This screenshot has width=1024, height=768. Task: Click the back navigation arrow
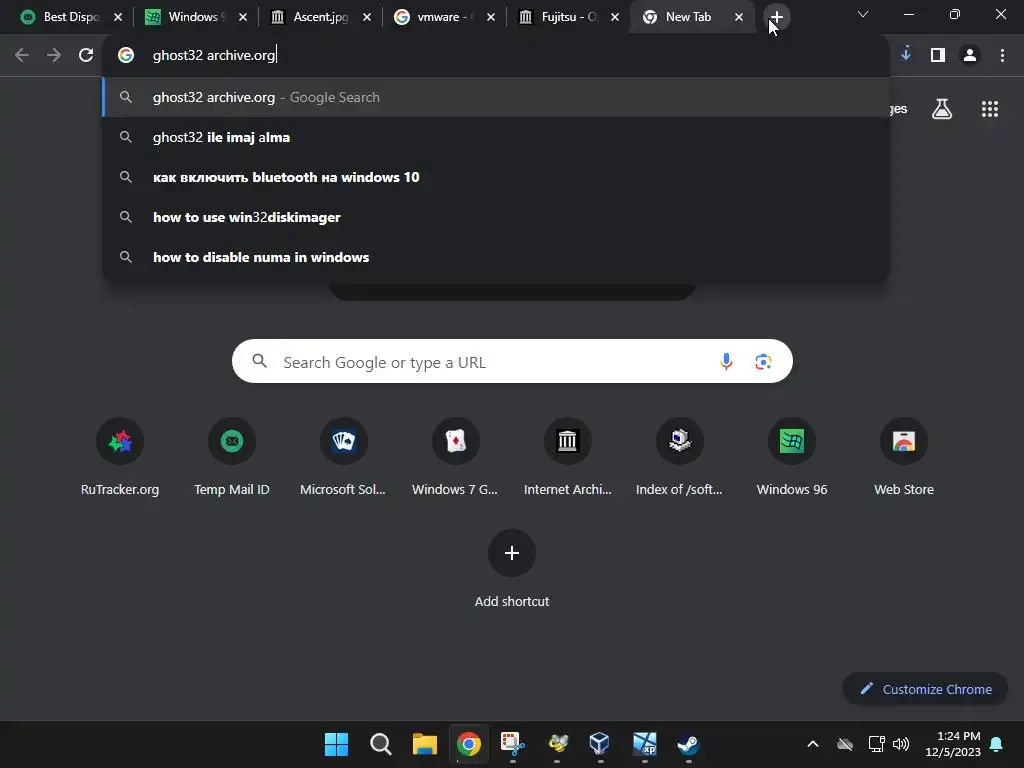tap(22, 55)
